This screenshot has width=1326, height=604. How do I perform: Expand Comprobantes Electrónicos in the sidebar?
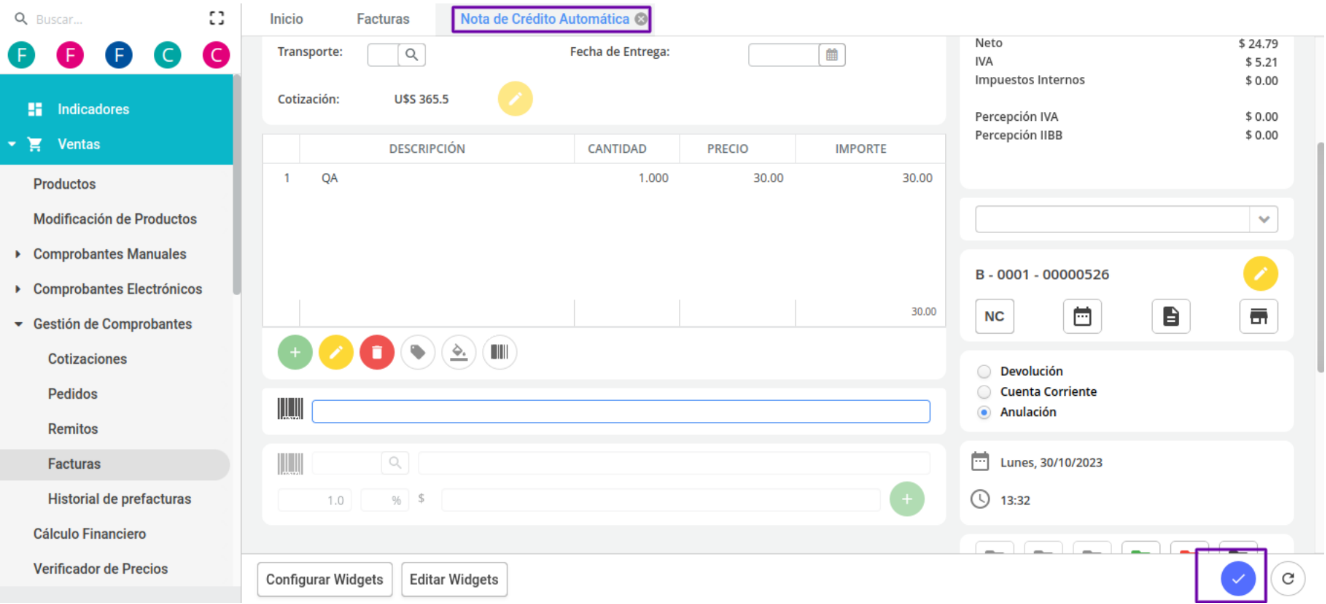pos(18,289)
